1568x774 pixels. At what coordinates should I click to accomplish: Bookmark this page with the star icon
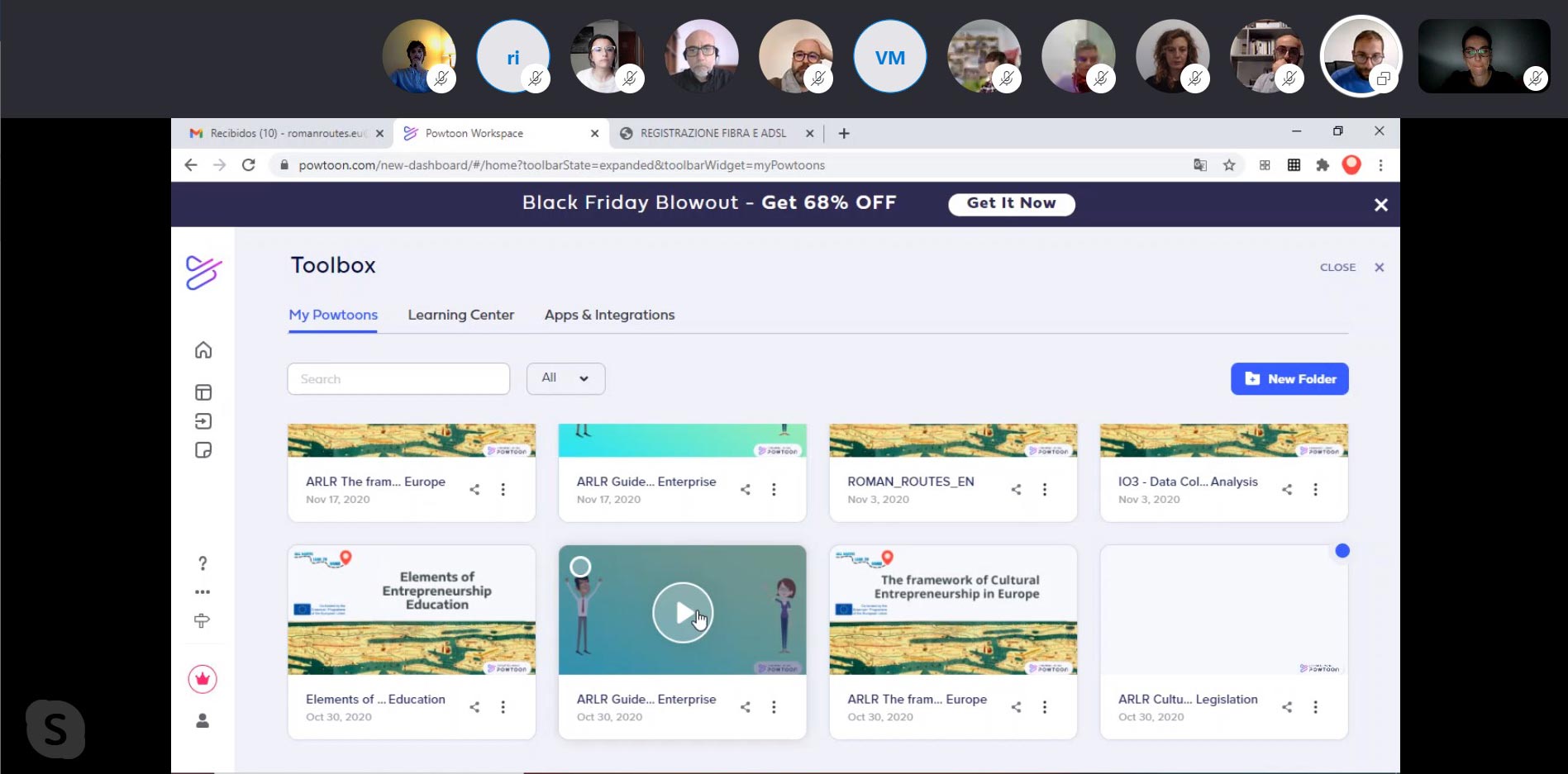click(x=1229, y=165)
